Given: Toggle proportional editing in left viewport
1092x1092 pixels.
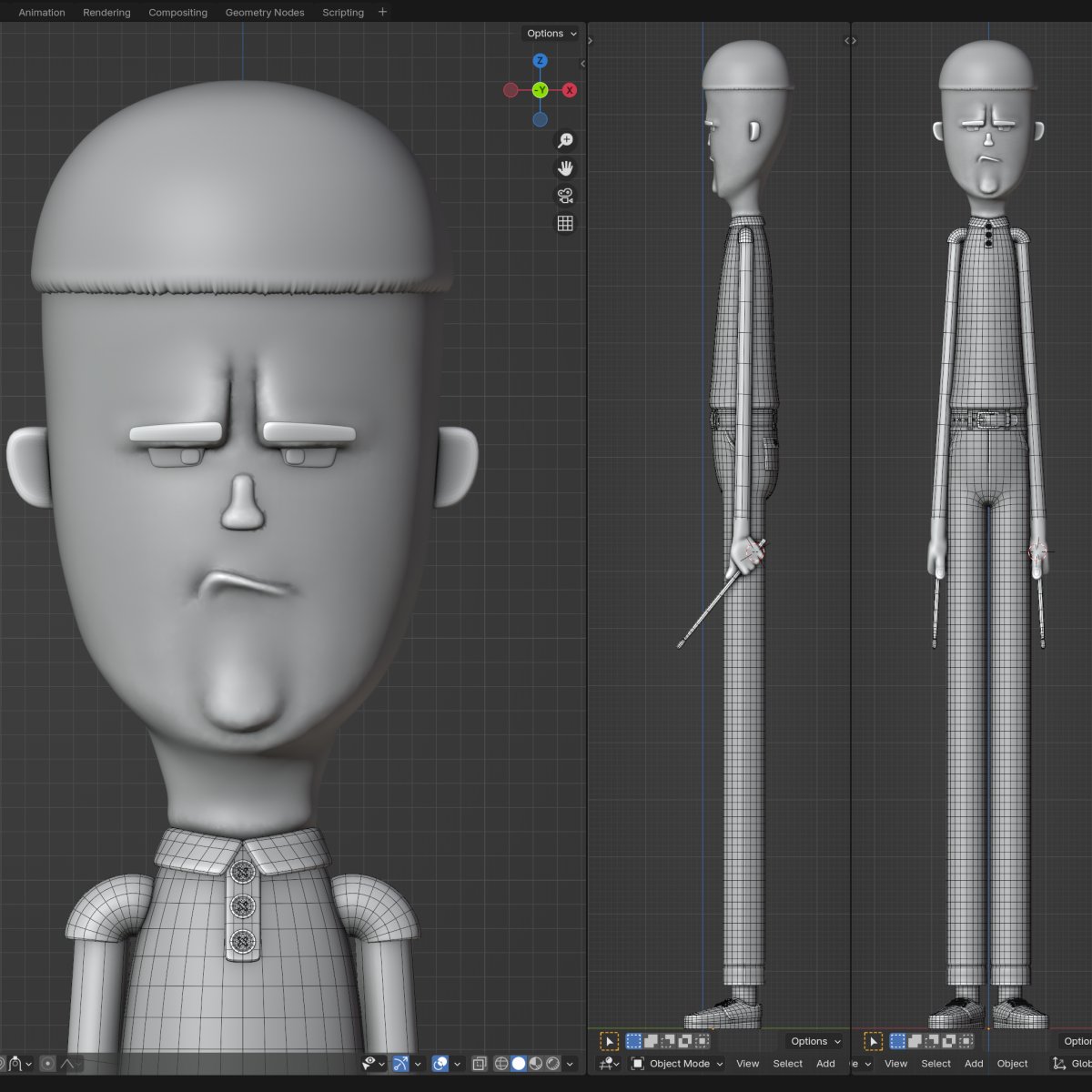Looking at the screenshot, I should point(47,1064).
